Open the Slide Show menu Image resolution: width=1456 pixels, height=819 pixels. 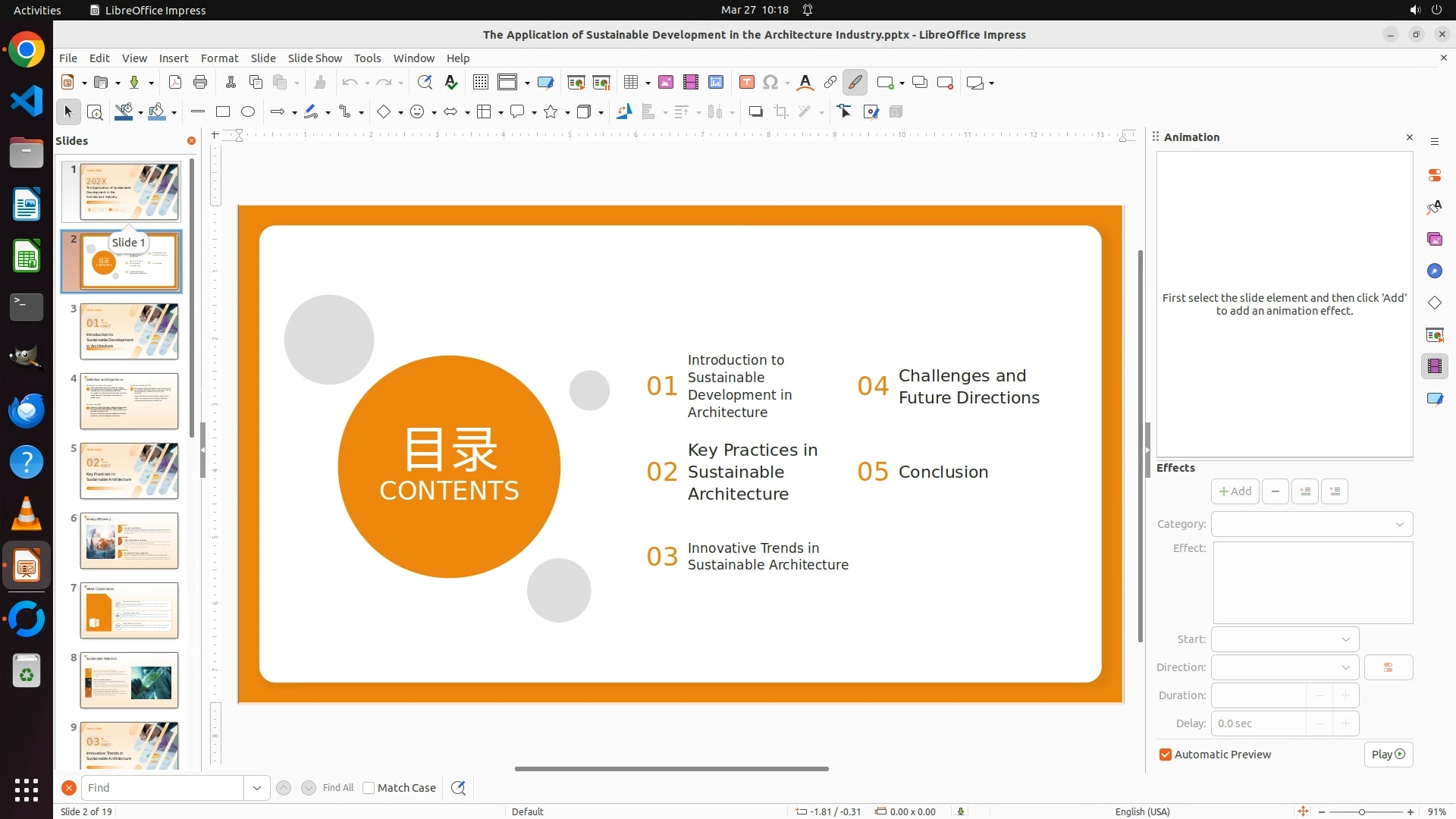tap(315, 58)
